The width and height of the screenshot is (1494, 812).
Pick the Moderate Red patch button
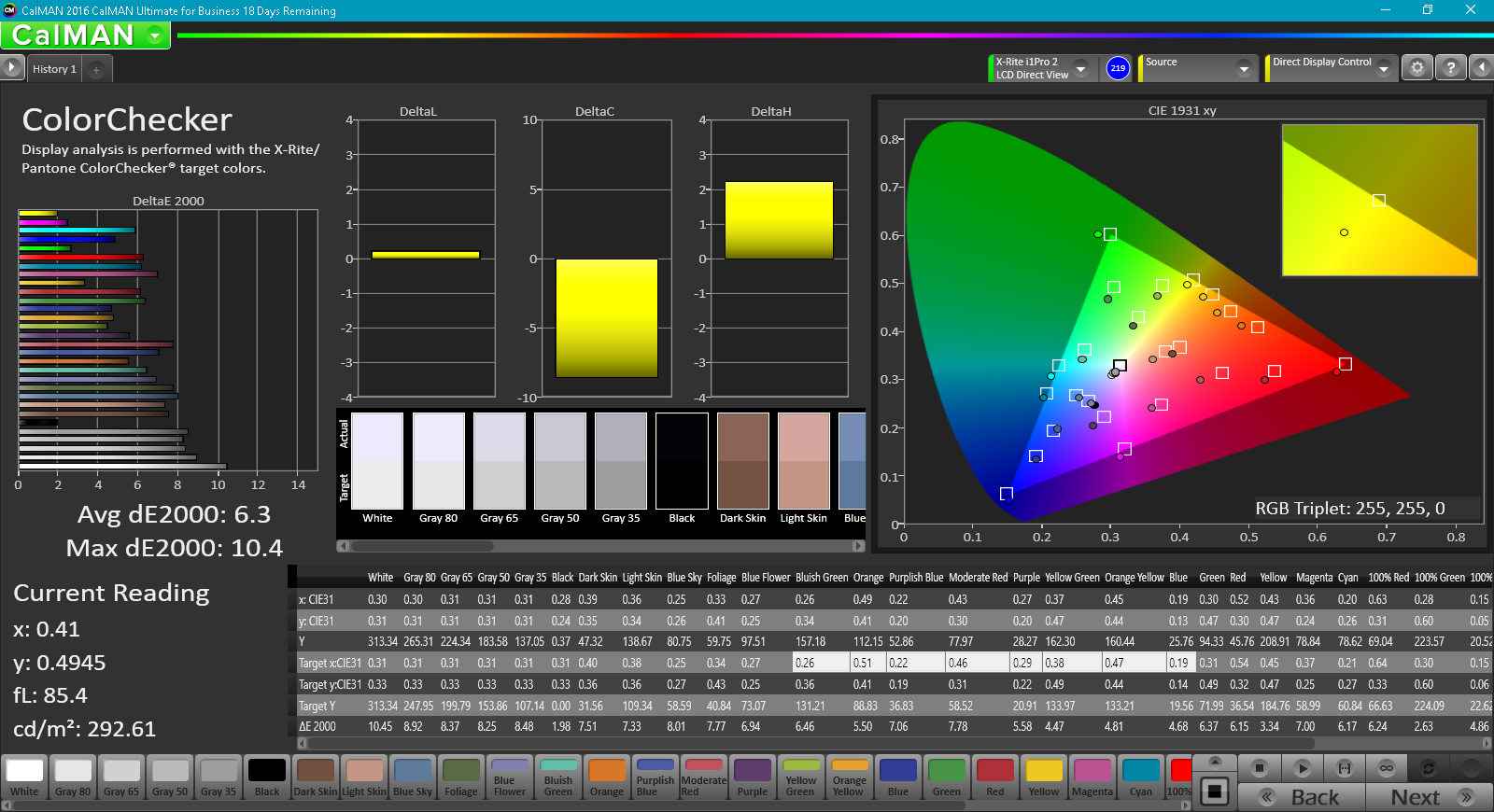click(704, 777)
